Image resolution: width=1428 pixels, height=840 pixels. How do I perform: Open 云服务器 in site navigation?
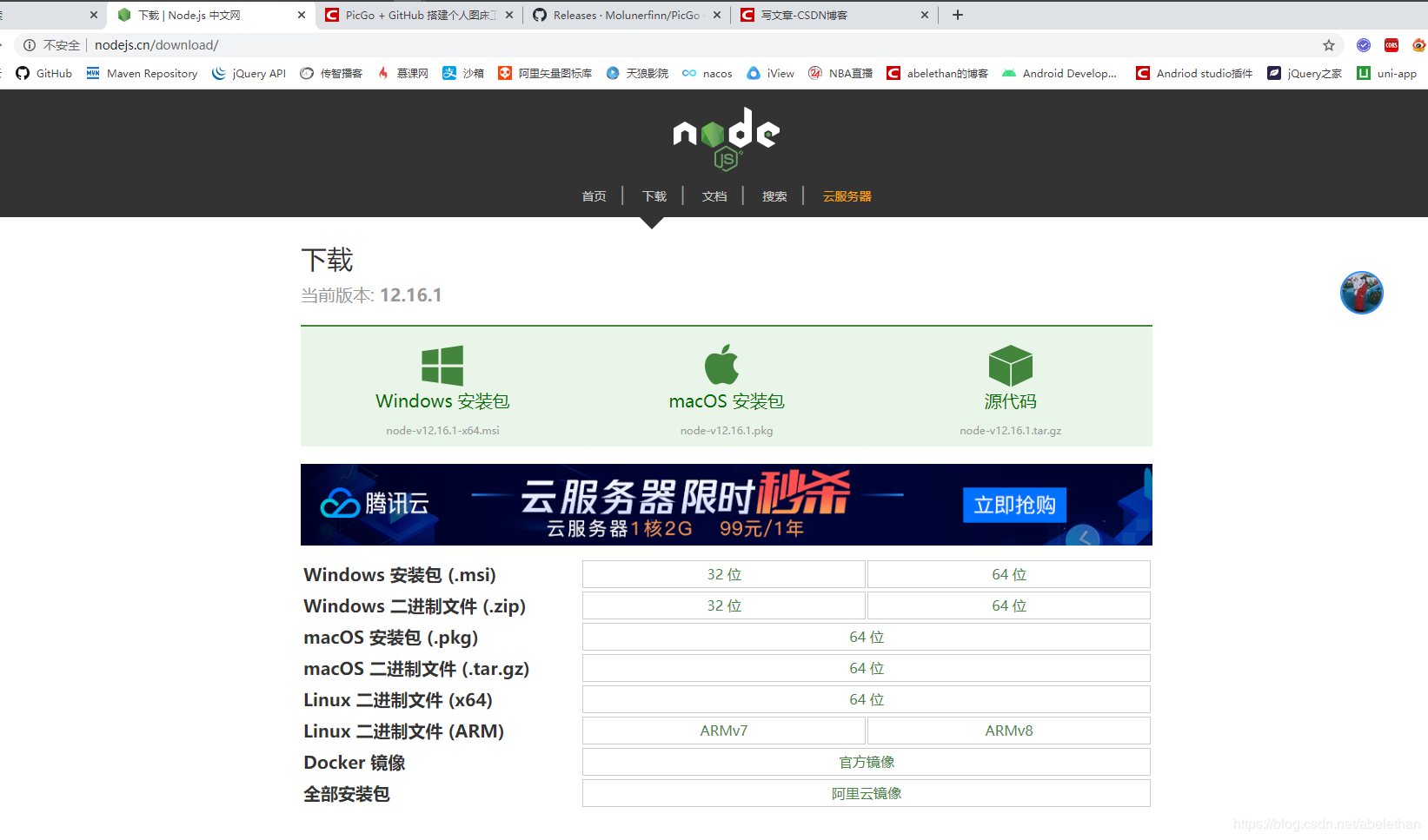pyautogui.click(x=847, y=196)
